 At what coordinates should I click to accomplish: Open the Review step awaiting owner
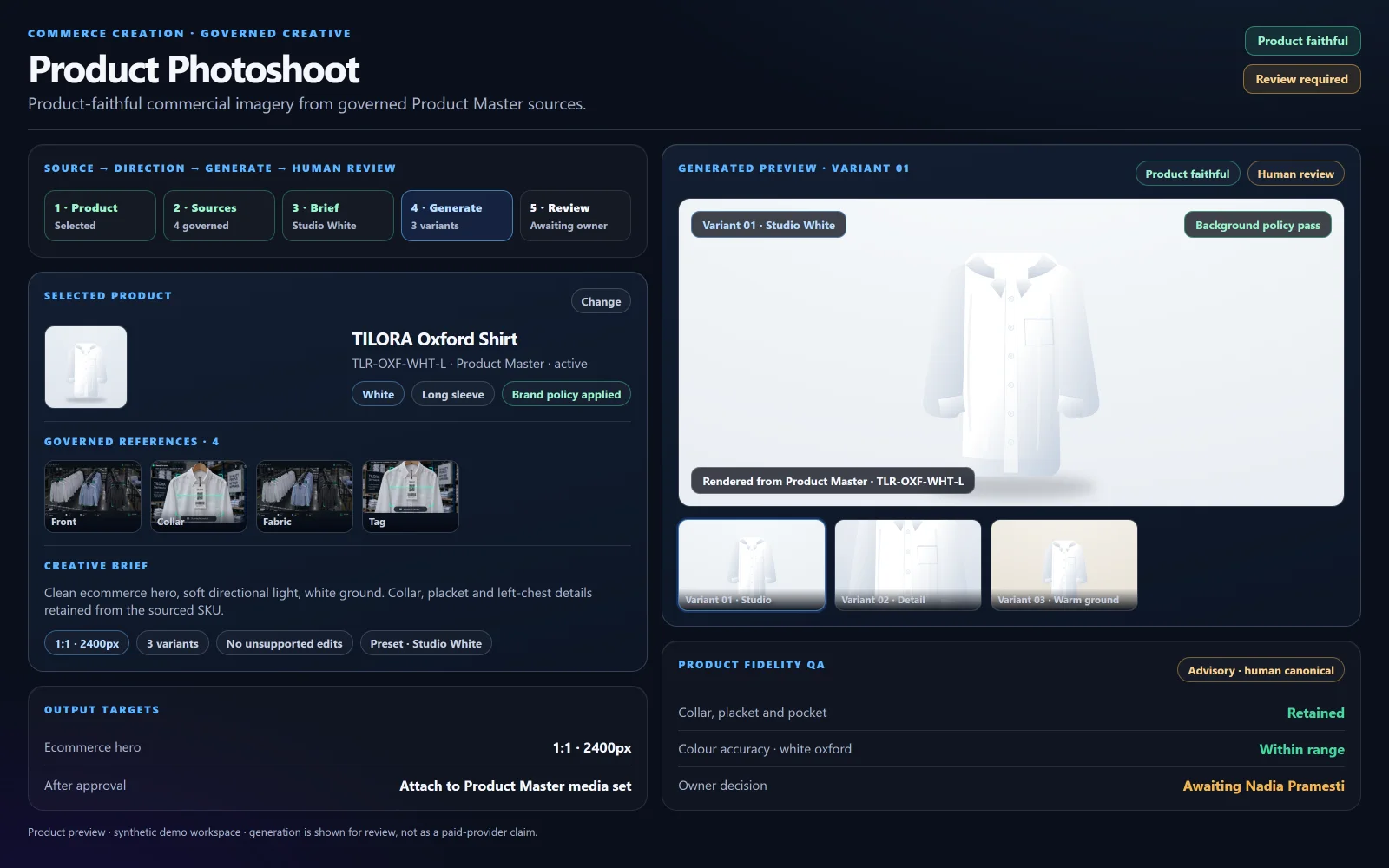(x=576, y=216)
